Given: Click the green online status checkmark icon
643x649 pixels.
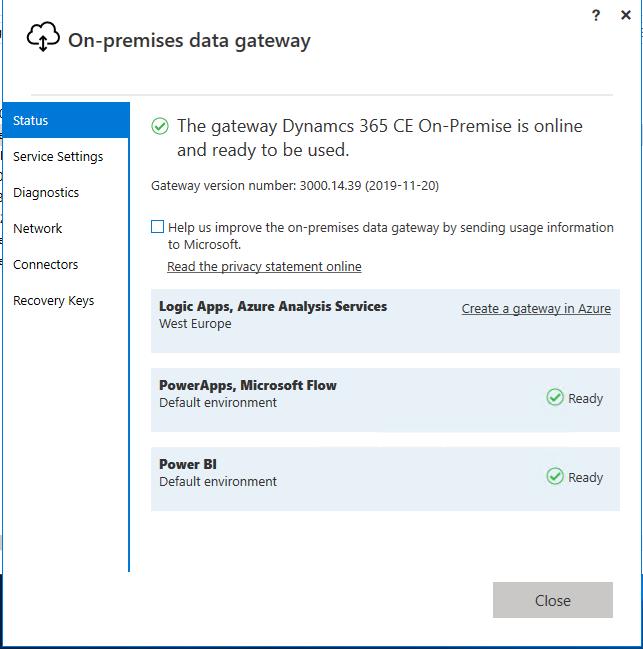Looking at the screenshot, I should click(x=160, y=126).
